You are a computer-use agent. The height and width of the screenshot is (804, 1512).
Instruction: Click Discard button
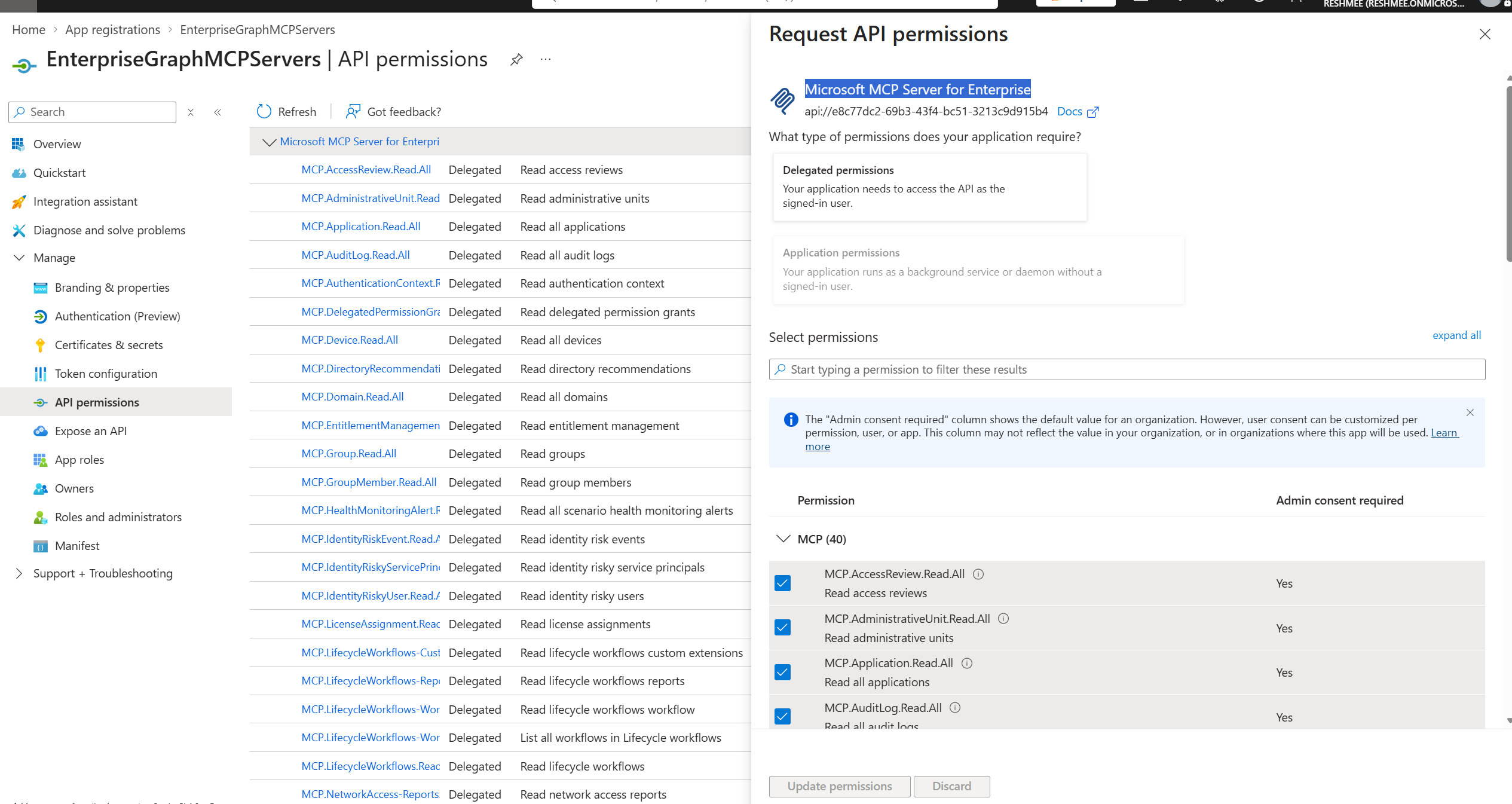951,786
